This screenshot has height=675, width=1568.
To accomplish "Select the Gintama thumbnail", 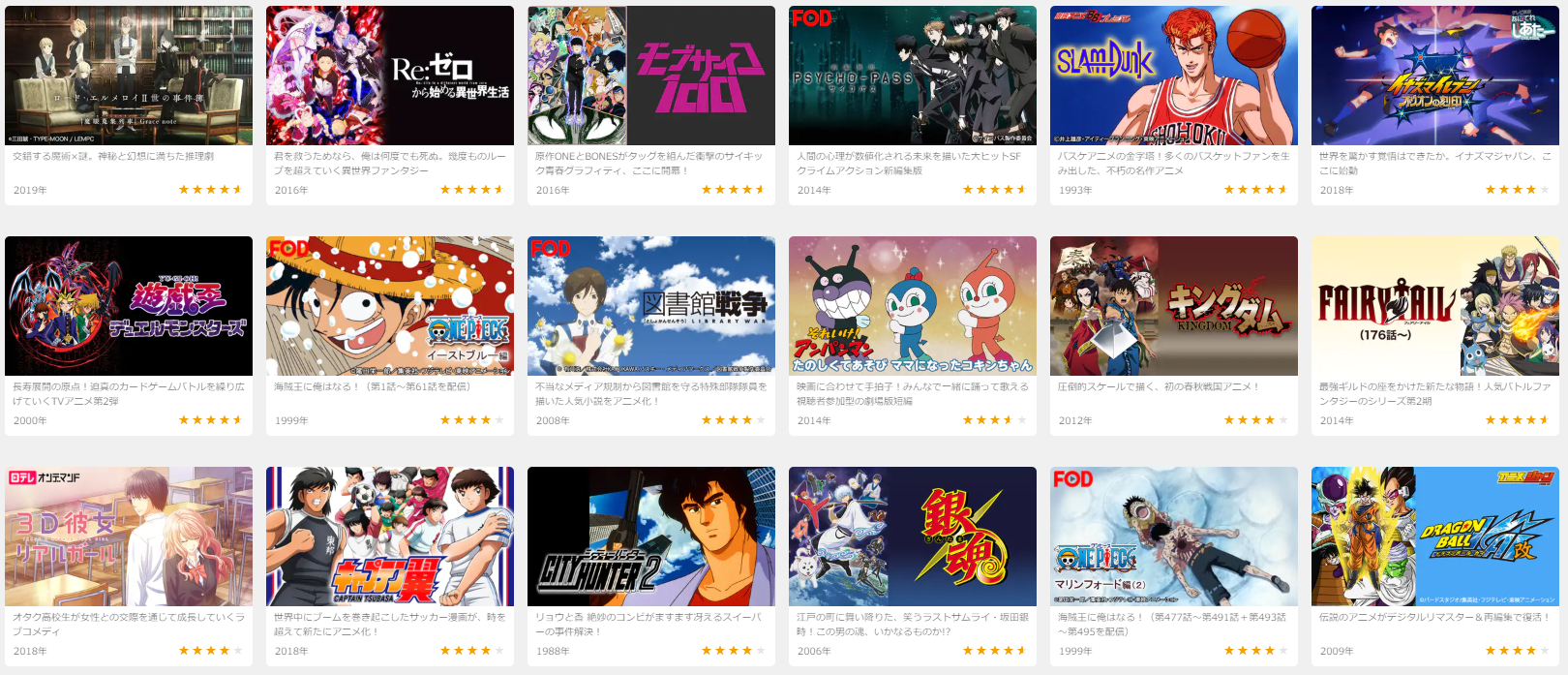I will tap(913, 537).
